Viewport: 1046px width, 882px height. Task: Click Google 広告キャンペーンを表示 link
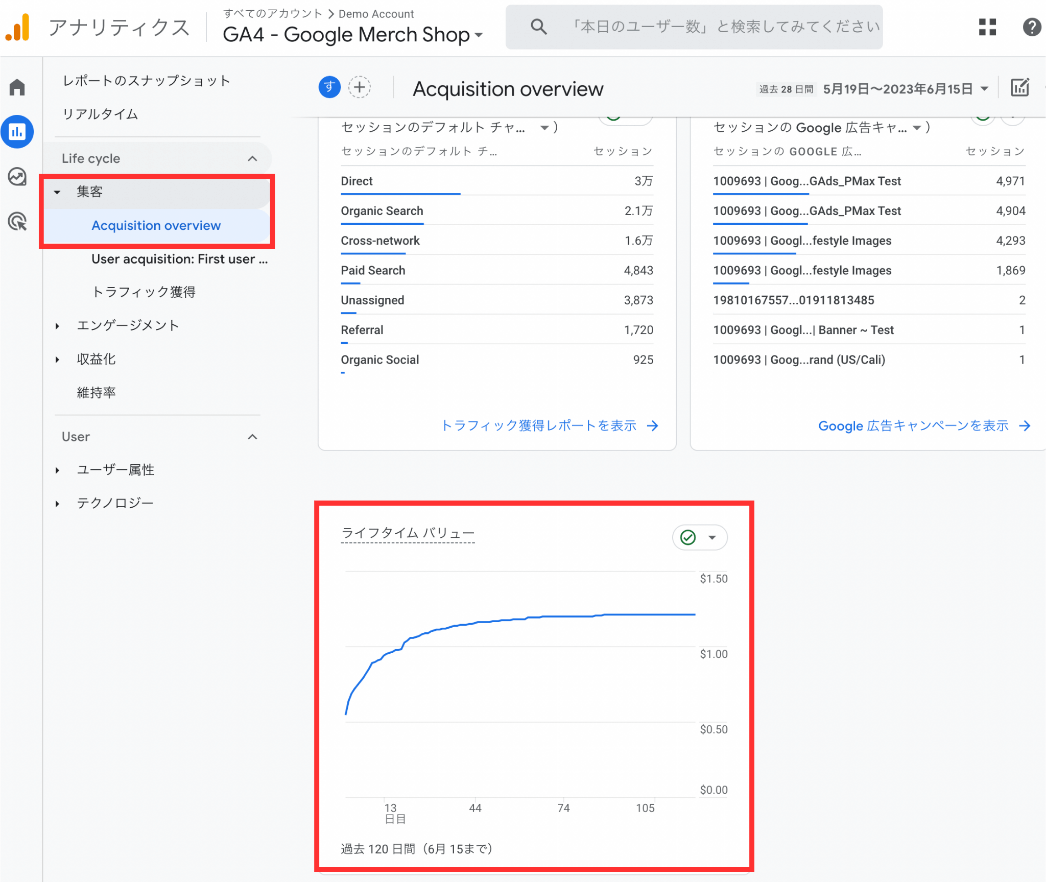coord(913,426)
